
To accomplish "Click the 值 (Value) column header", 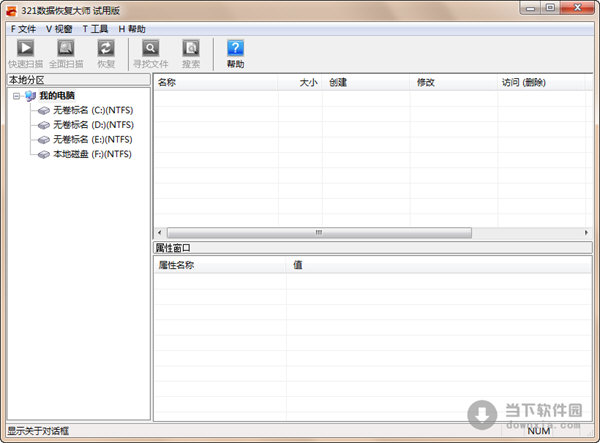I will tap(439, 265).
